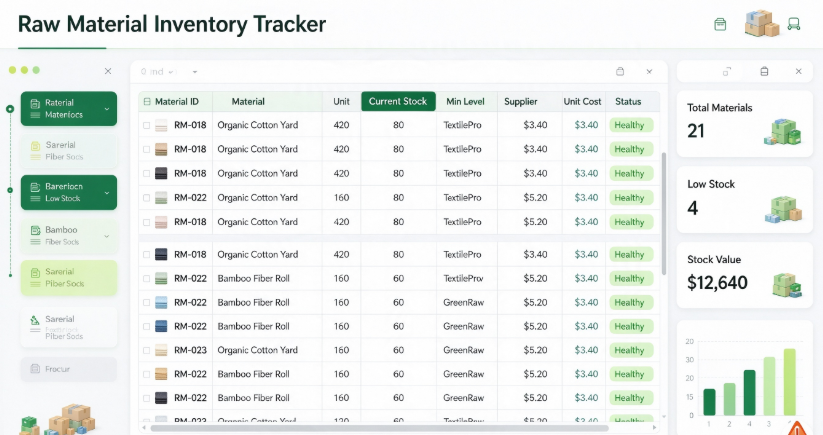
Task: Open the cream thumbnail of the RM-023 row
Action: [161, 350]
